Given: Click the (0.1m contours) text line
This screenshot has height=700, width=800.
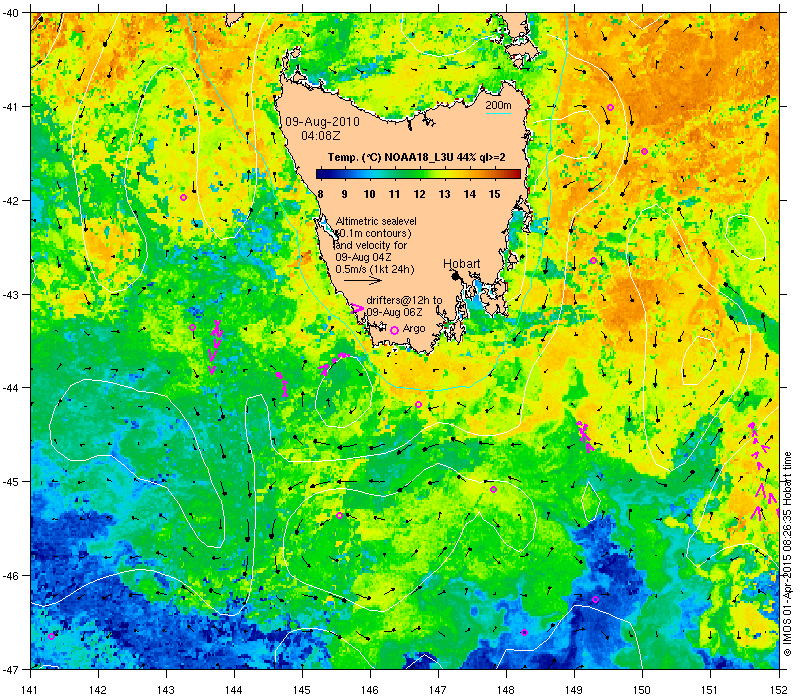Looking at the screenshot, I should 373,233.
